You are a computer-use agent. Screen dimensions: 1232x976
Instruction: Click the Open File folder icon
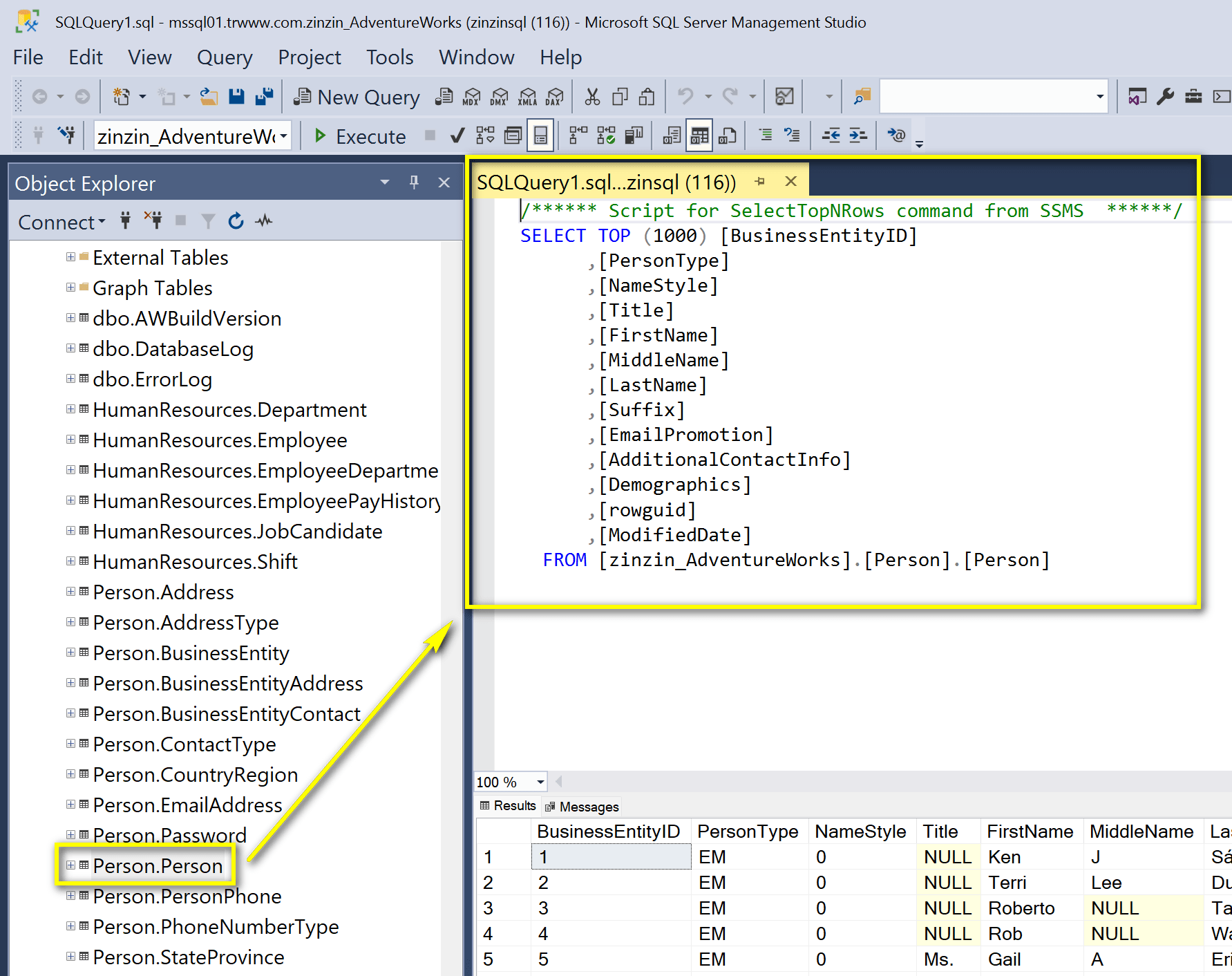[209, 97]
